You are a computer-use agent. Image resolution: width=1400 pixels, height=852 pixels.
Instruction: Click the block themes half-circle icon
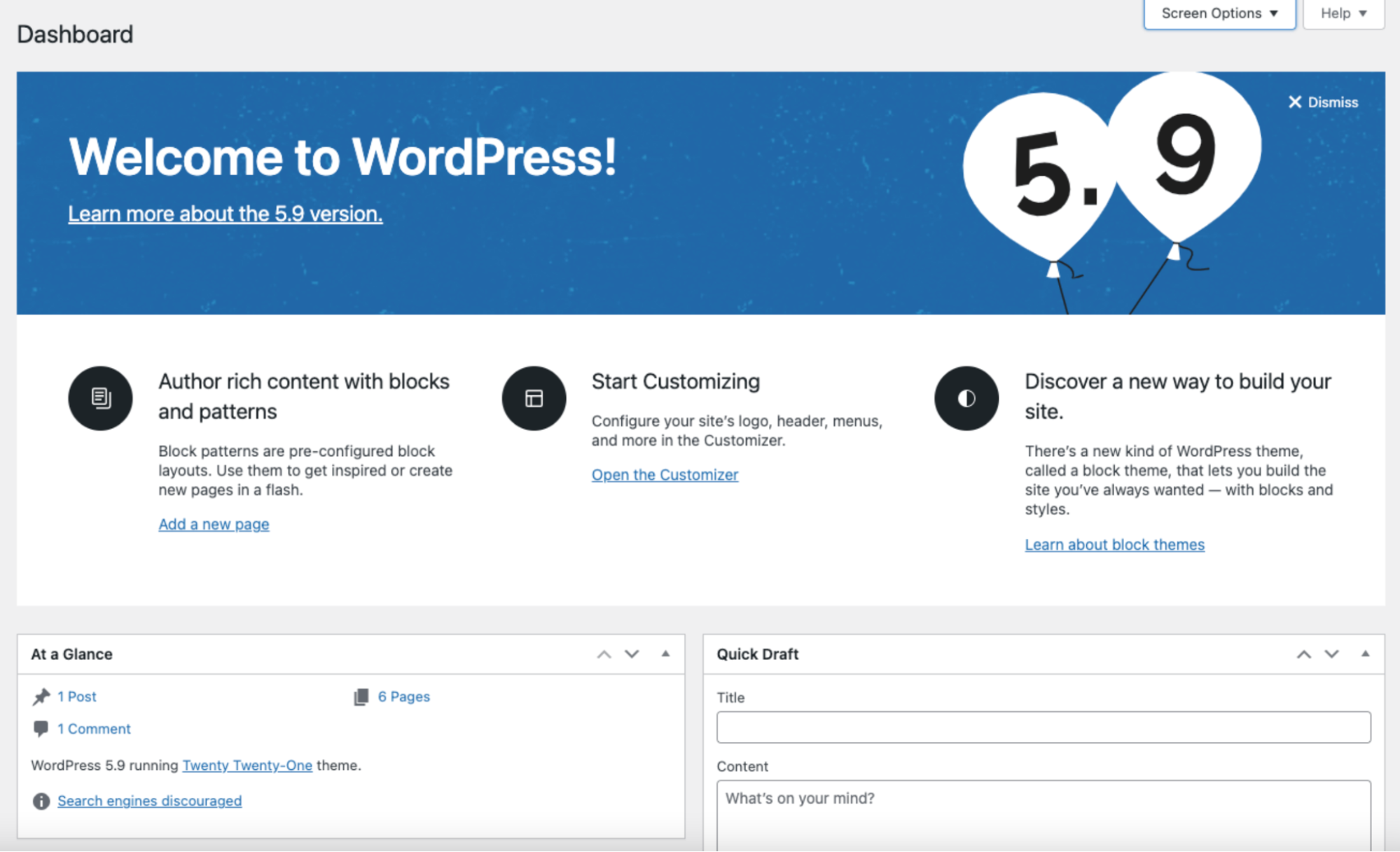click(x=966, y=398)
